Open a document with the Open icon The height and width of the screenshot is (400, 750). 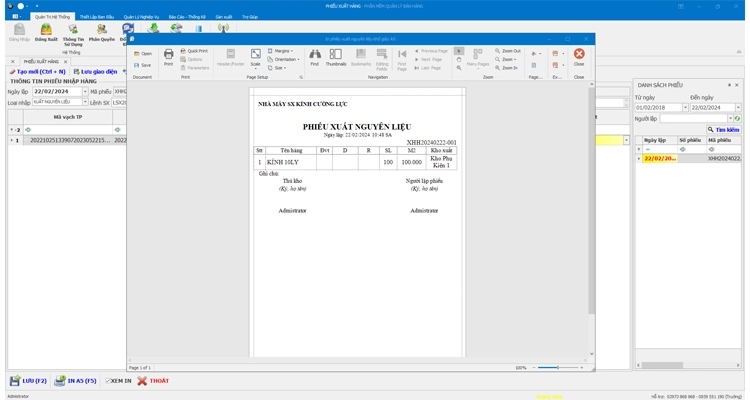pyautogui.click(x=141, y=53)
